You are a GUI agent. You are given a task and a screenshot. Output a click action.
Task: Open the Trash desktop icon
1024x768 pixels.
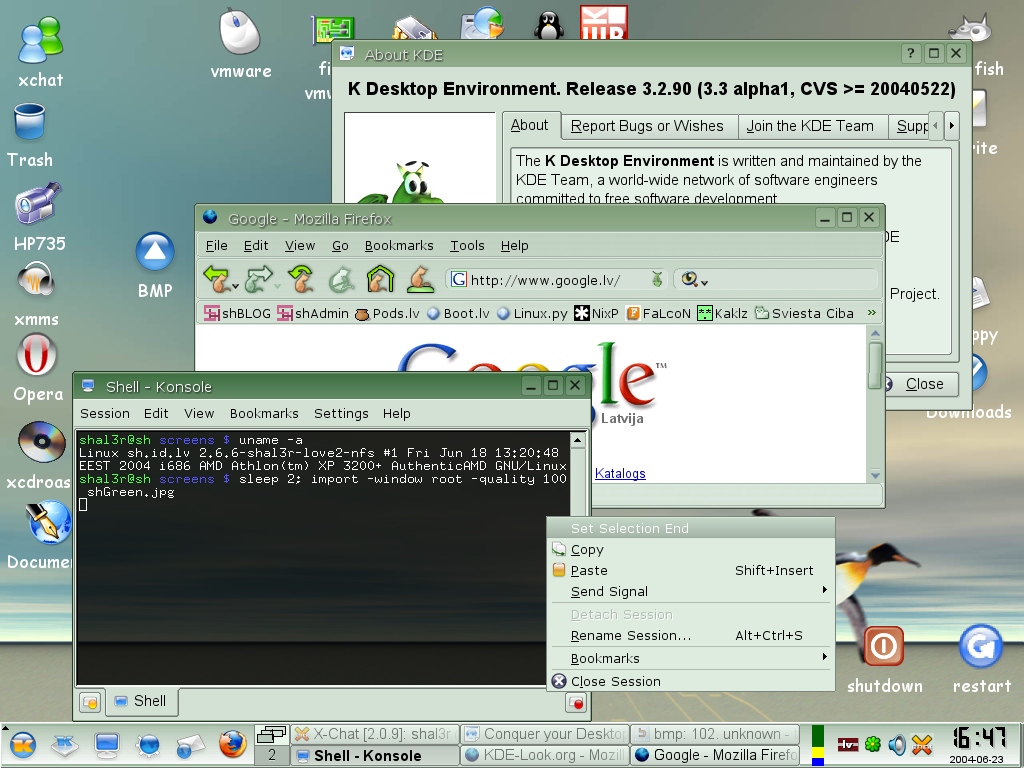click(29, 122)
